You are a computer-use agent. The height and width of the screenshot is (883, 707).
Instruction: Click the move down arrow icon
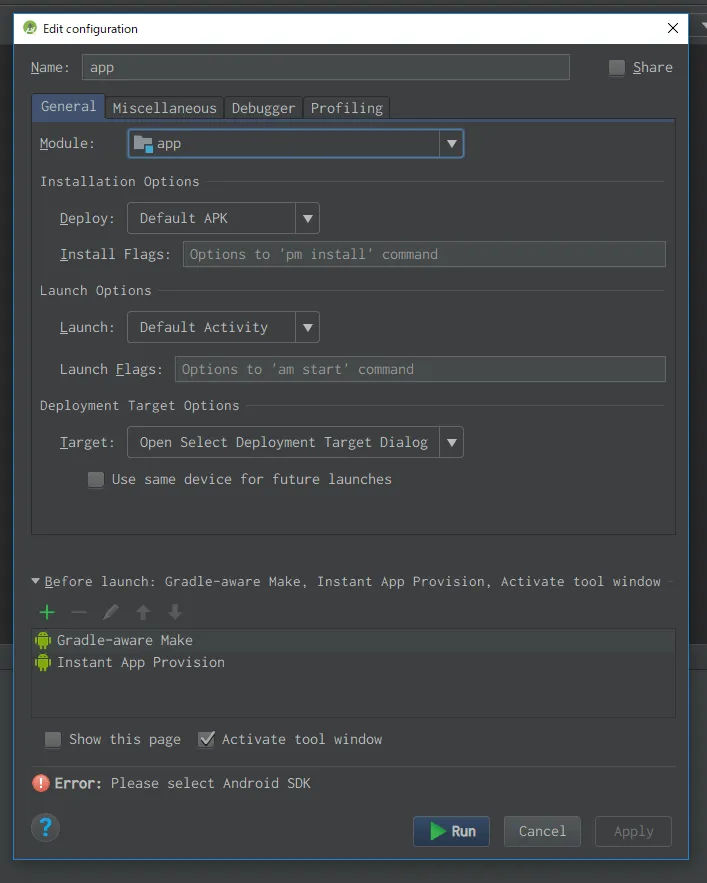(175, 612)
